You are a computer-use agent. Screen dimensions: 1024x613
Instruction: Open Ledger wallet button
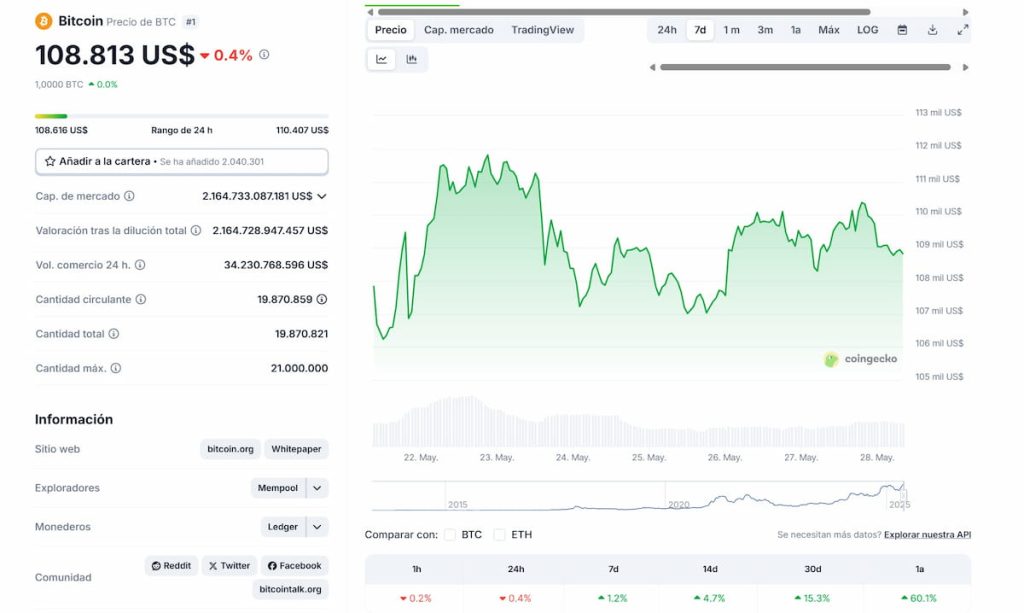point(282,527)
